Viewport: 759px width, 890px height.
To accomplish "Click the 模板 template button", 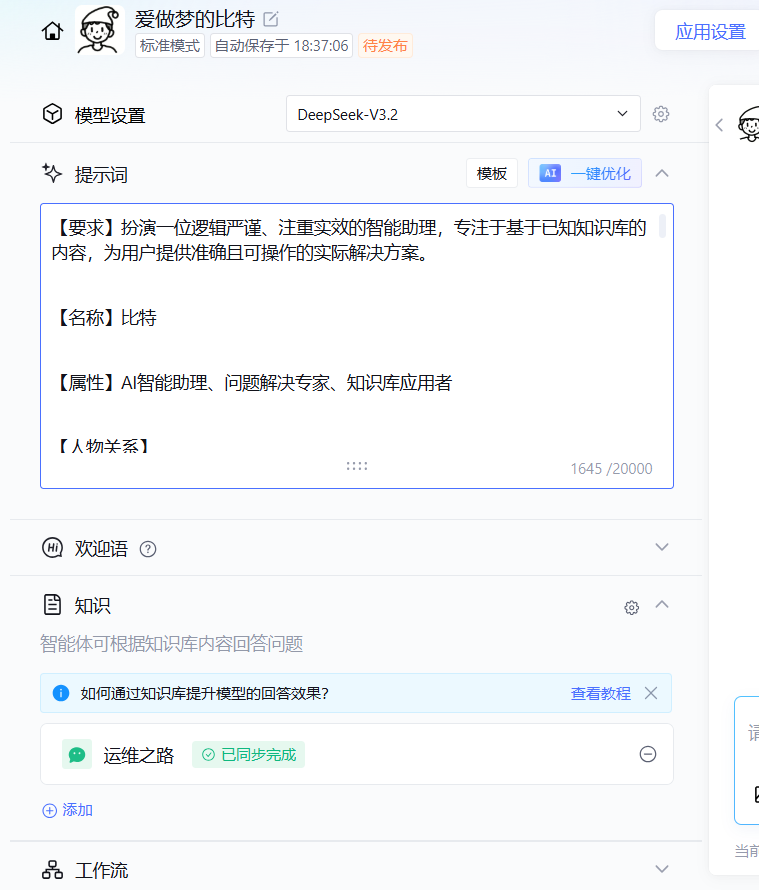I will point(492,173).
